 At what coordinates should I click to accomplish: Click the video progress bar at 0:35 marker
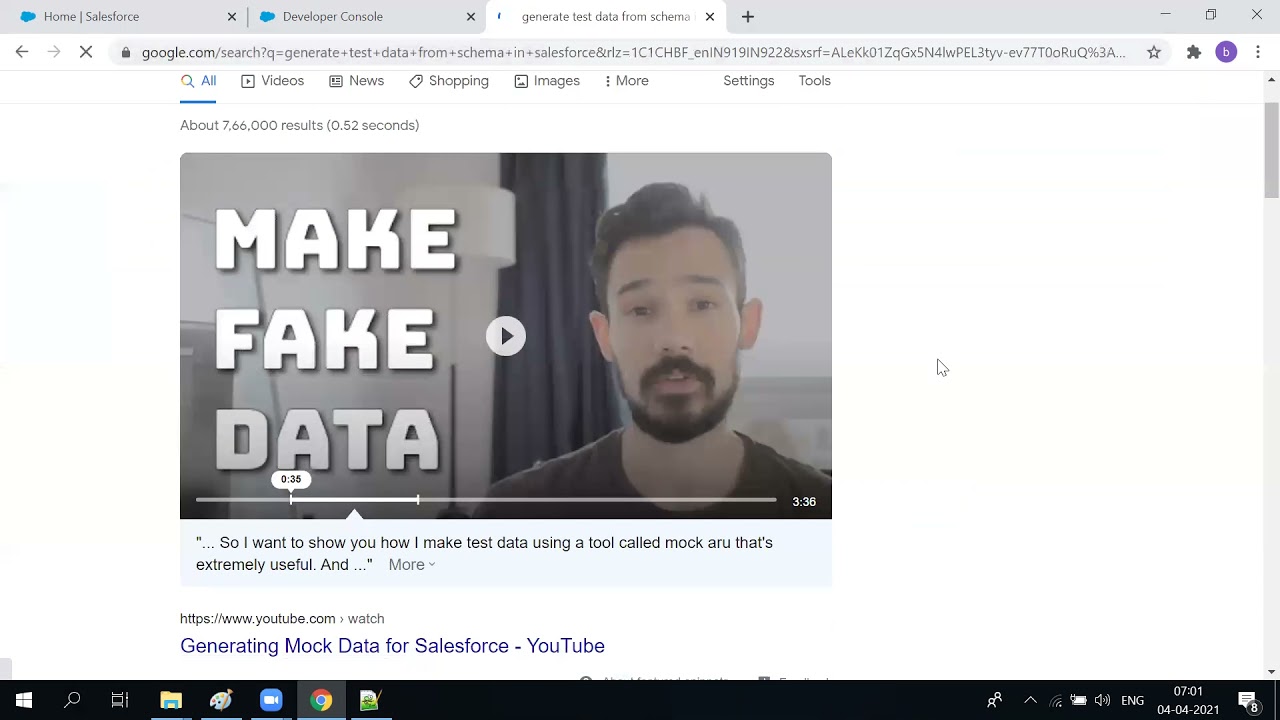291,499
